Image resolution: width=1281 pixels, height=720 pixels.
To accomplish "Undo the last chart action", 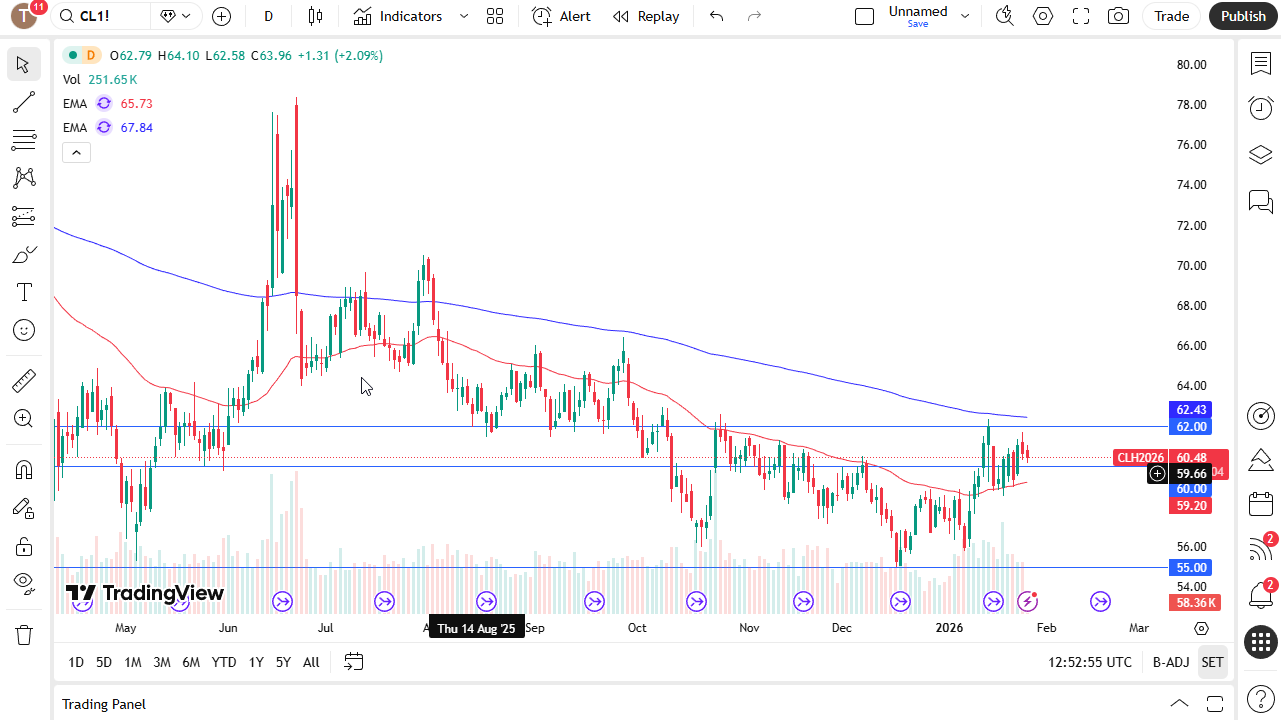I will click(716, 16).
